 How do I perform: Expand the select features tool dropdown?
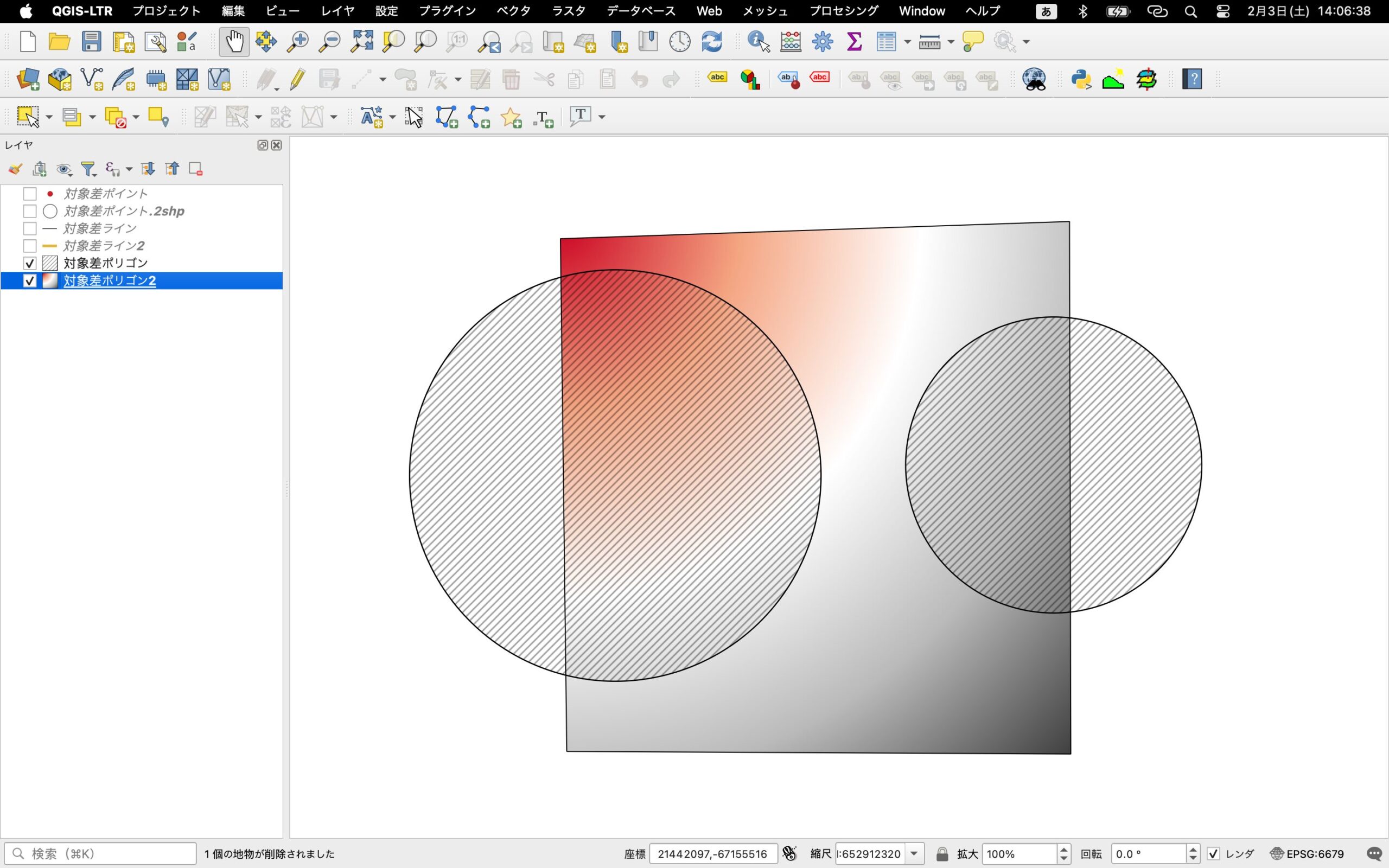tap(49, 117)
